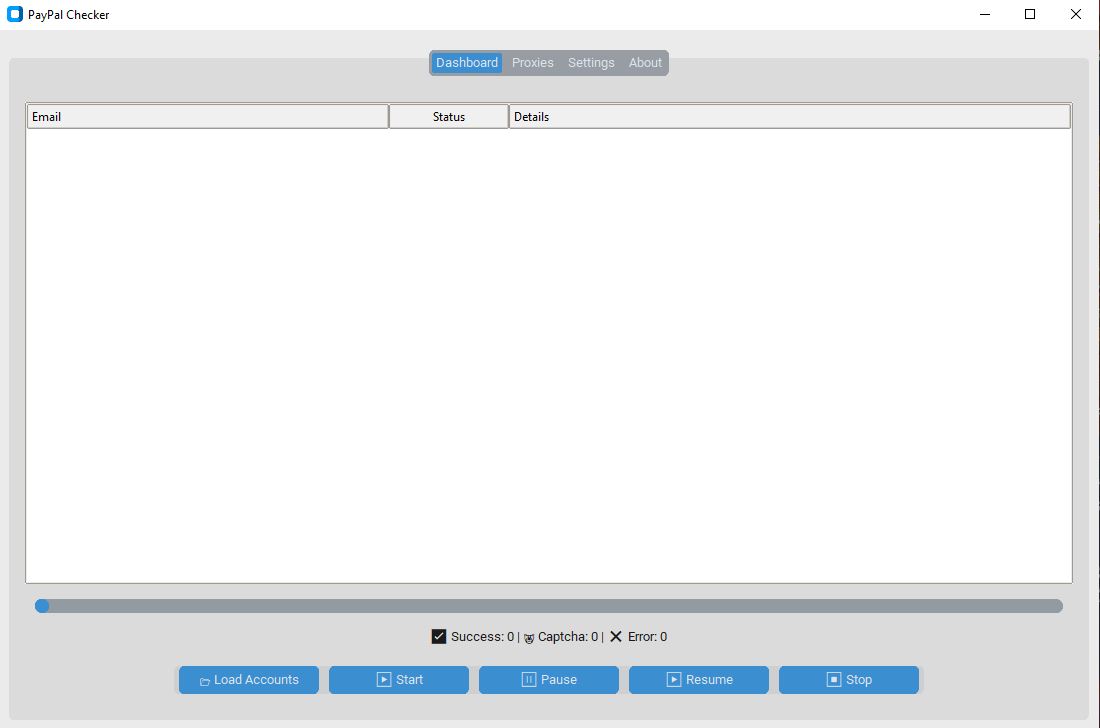Viewport: 1100px width, 728px height.
Task: Select the Details column header
Action: (x=789, y=117)
